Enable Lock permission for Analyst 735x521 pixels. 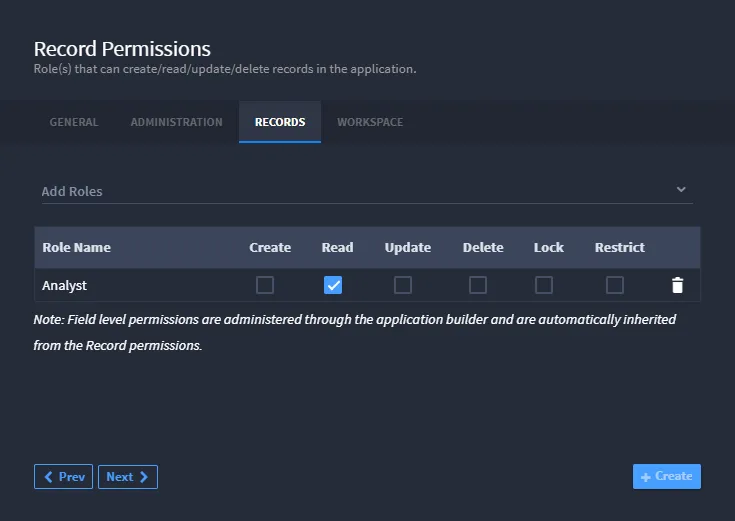[x=544, y=285]
